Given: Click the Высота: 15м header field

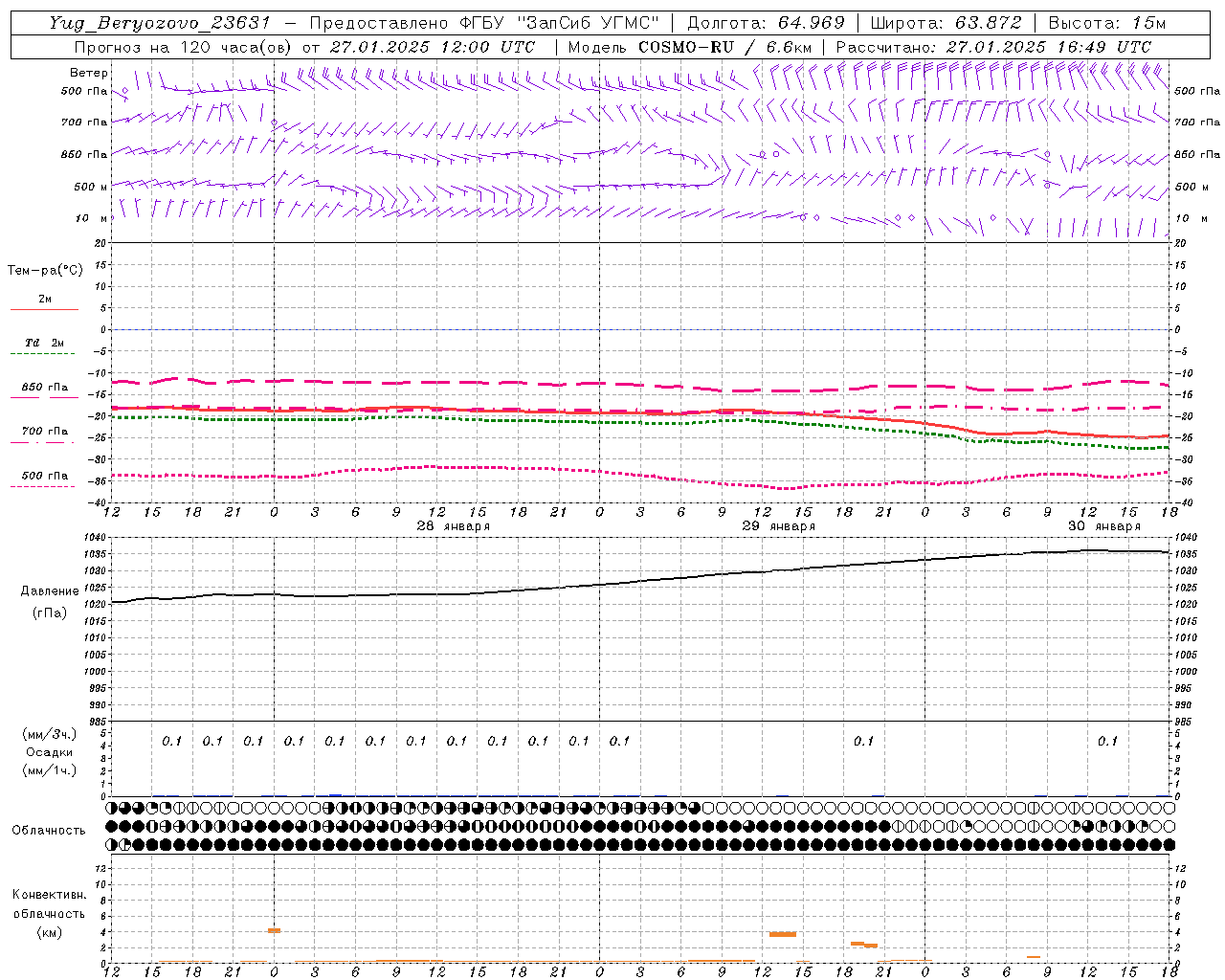Looking at the screenshot, I should pyautogui.click(x=1107, y=22).
